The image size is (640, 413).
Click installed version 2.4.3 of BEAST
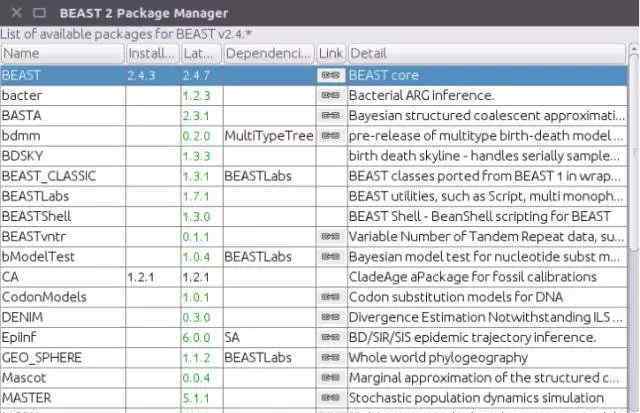pyautogui.click(x=141, y=75)
